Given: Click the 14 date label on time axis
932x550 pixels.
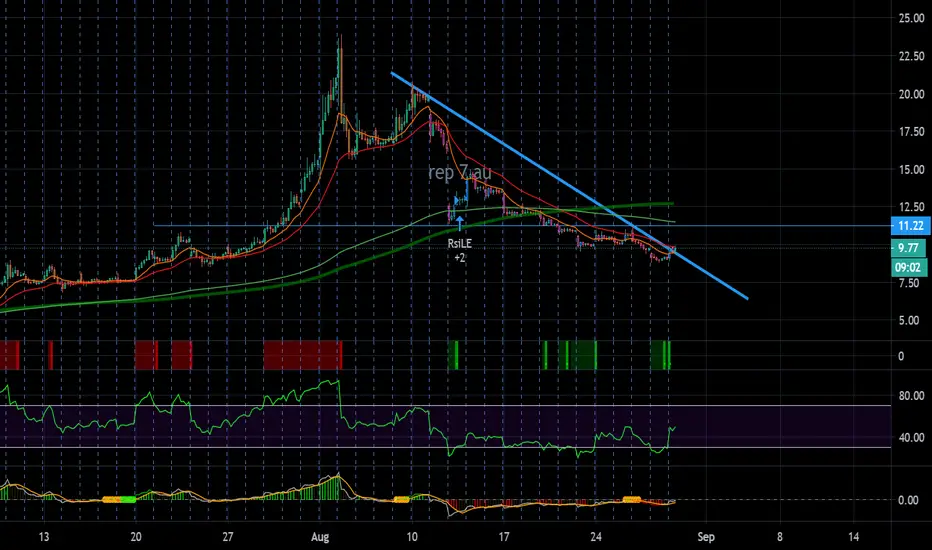Looking at the screenshot, I should coord(854,537).
